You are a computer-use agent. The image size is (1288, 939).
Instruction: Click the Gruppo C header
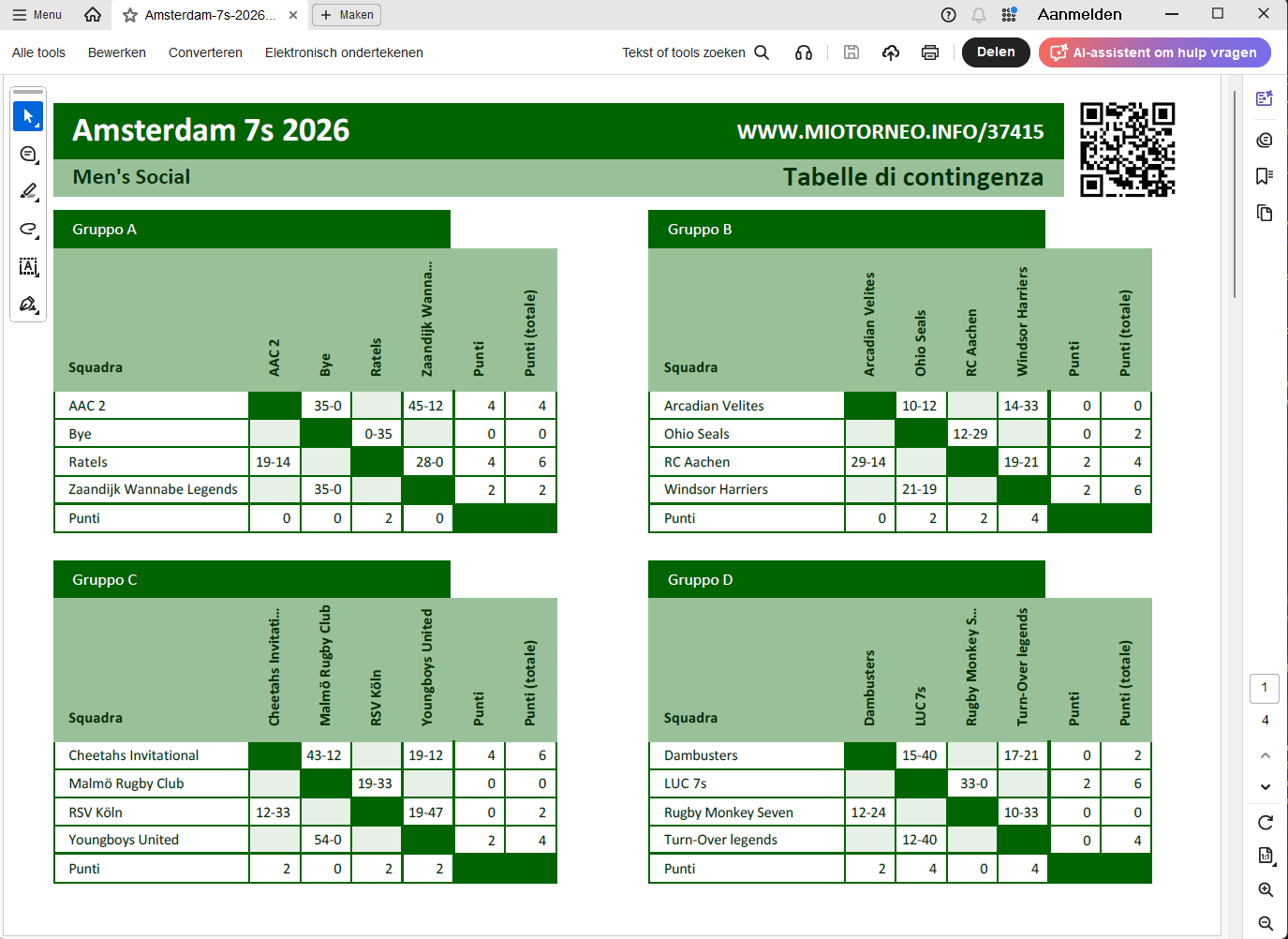click(252, 580)
